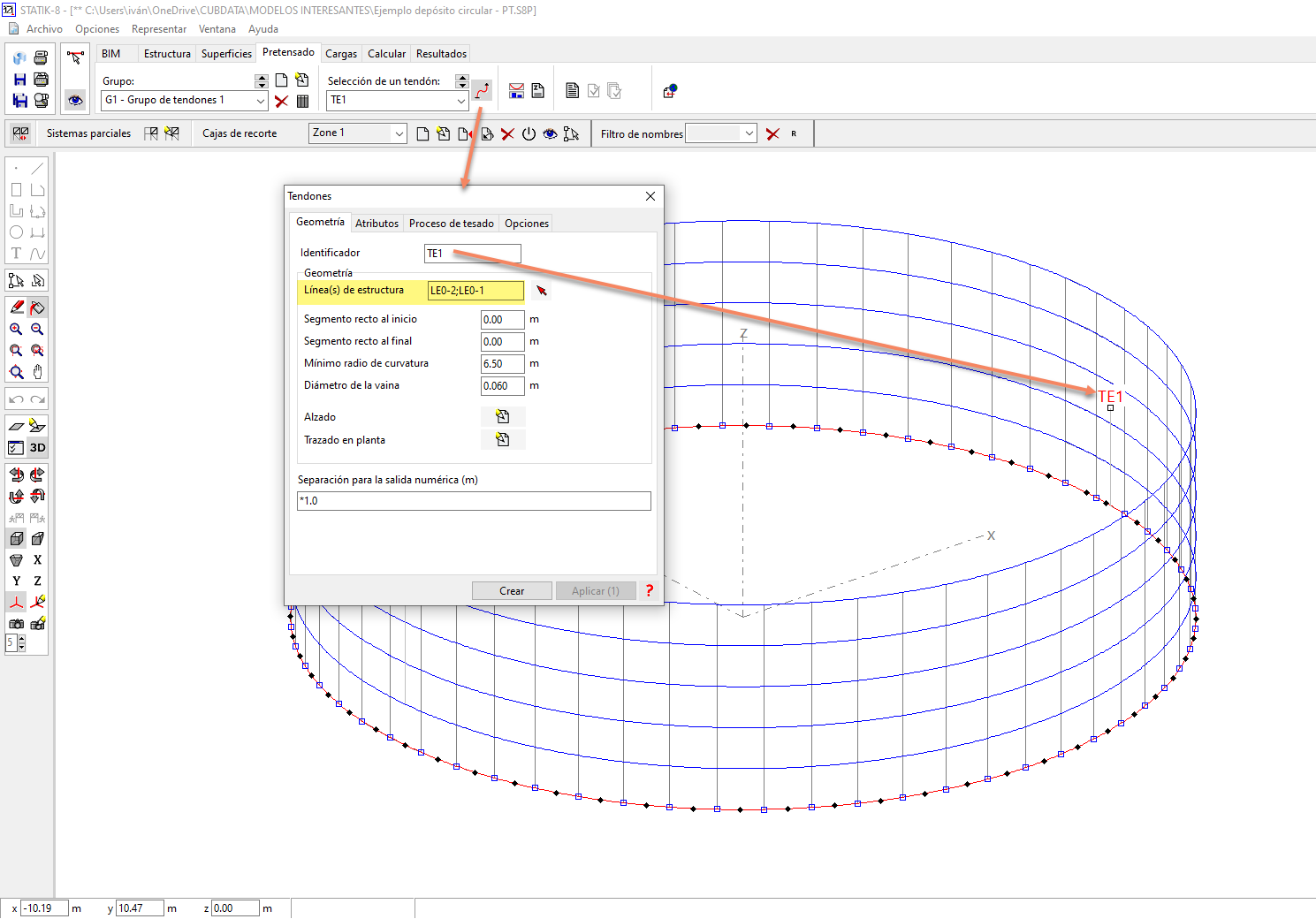1316x919 pixels.
Task: Set view along the X axis
Action: point(37,559)
